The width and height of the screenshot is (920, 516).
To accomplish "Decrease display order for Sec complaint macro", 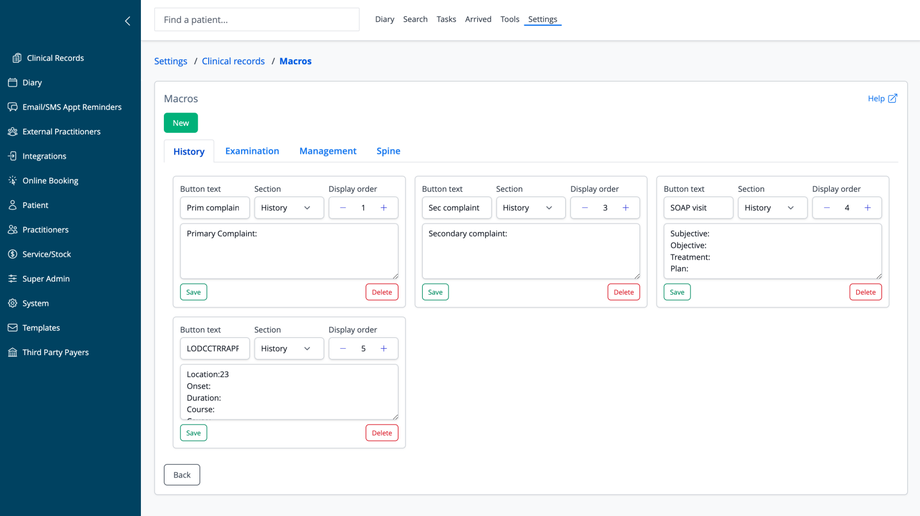I will pyautogui.click(x=585, y=208).
